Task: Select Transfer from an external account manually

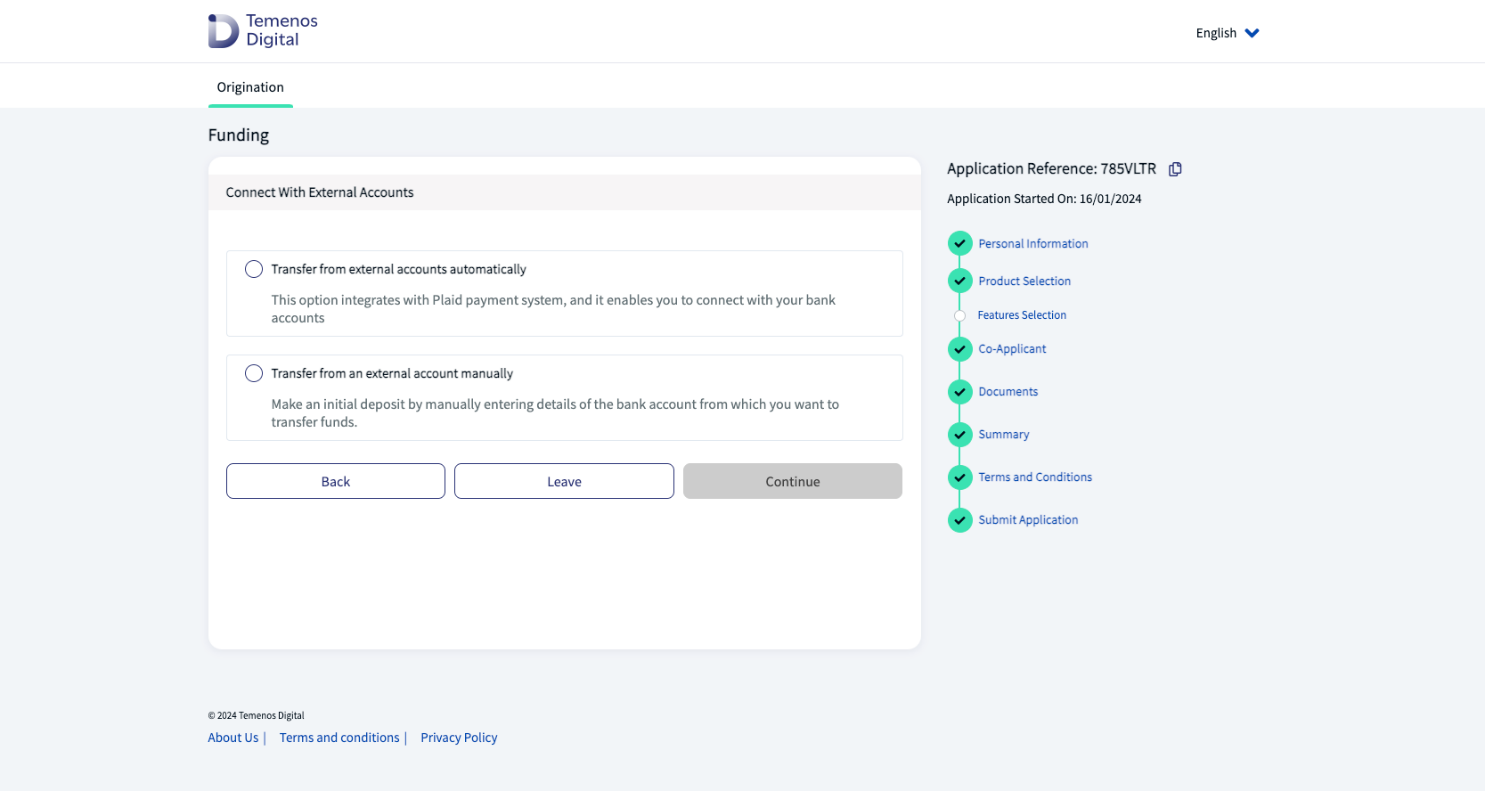Action: coord(254,373)
